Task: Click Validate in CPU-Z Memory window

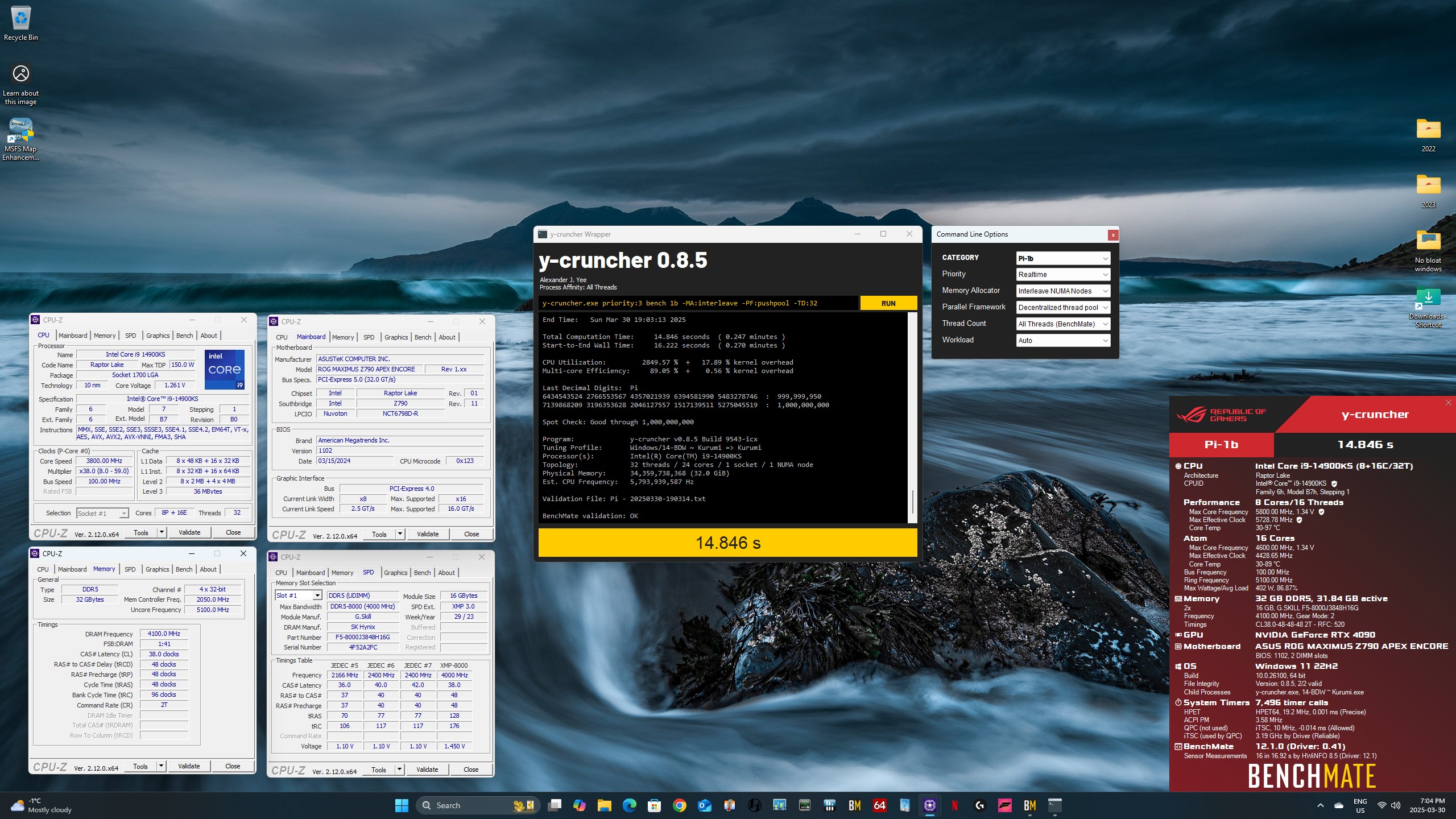Action: tap(189, 766)
